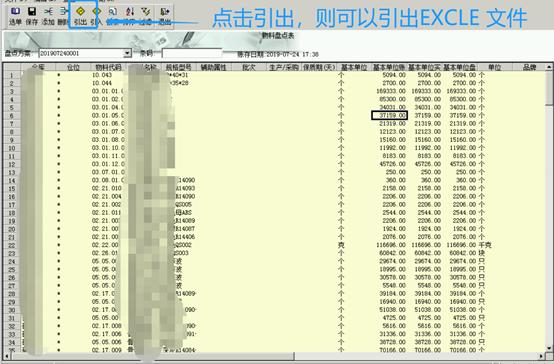Click the outlined 37159.00 cell in row 6
The height and width of the screenshot is (364, 554).
[x=389, y=116]
